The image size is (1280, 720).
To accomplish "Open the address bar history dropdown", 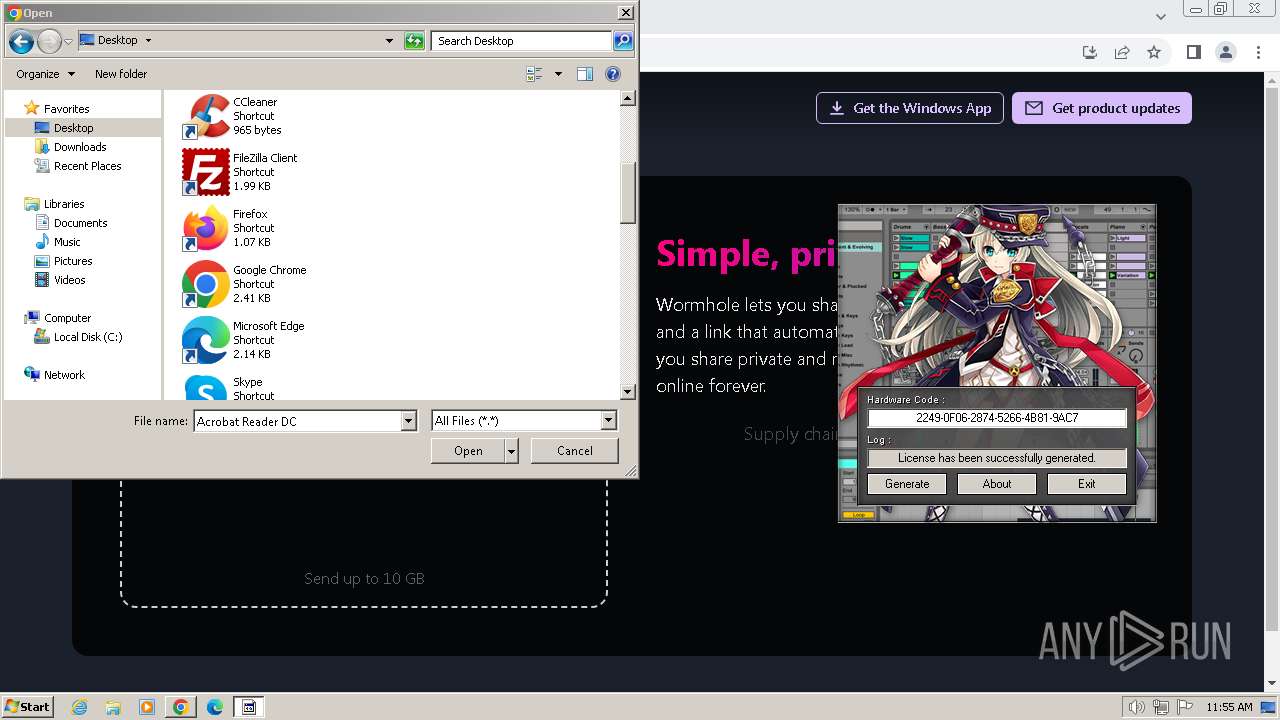I will pyautogui.click(x=389, y=41).
